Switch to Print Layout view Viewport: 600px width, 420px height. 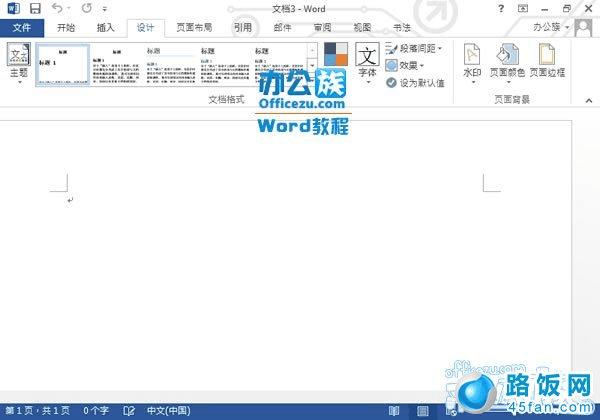423,411
